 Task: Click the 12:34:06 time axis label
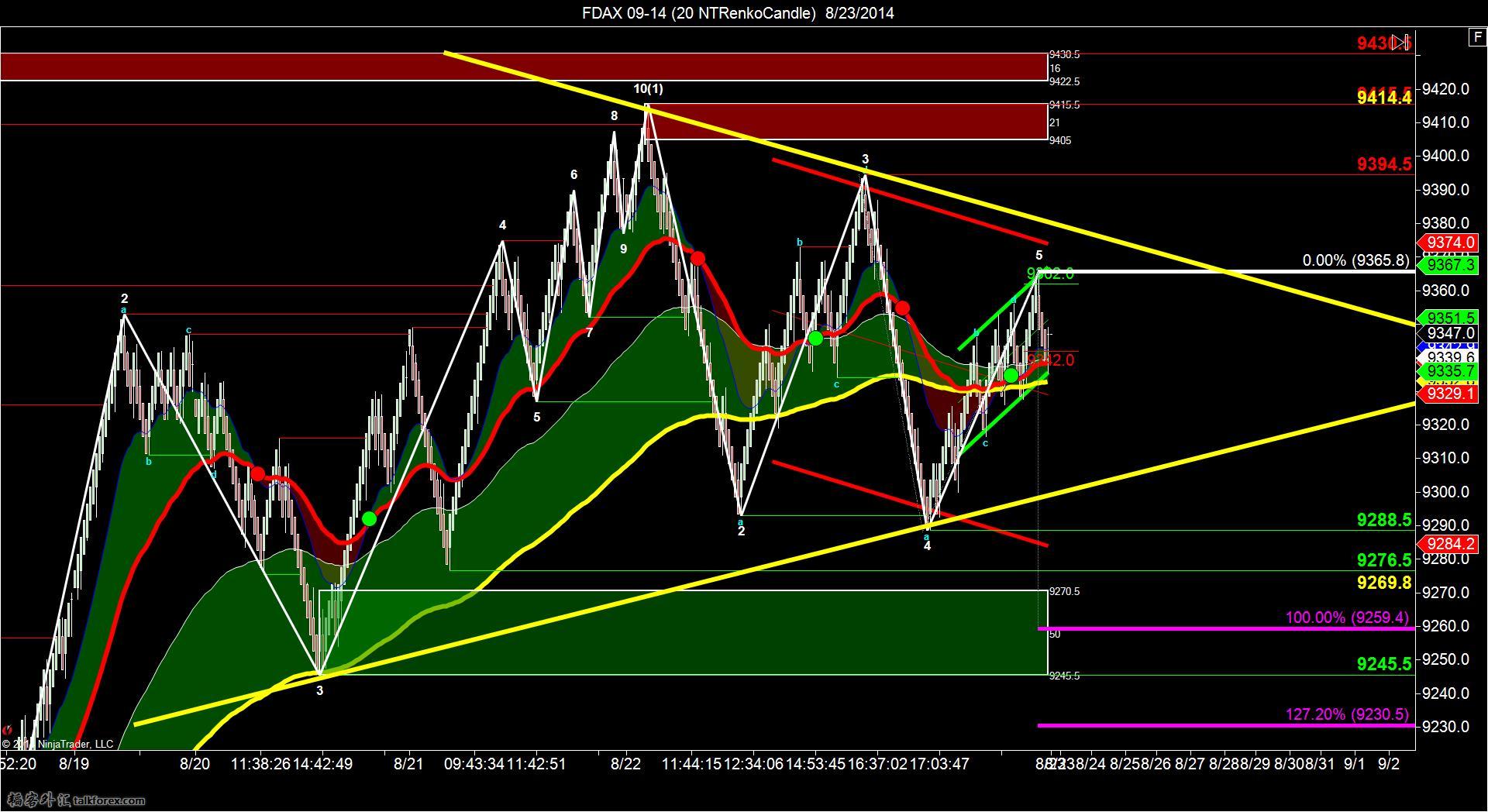[x=753, y=764]
